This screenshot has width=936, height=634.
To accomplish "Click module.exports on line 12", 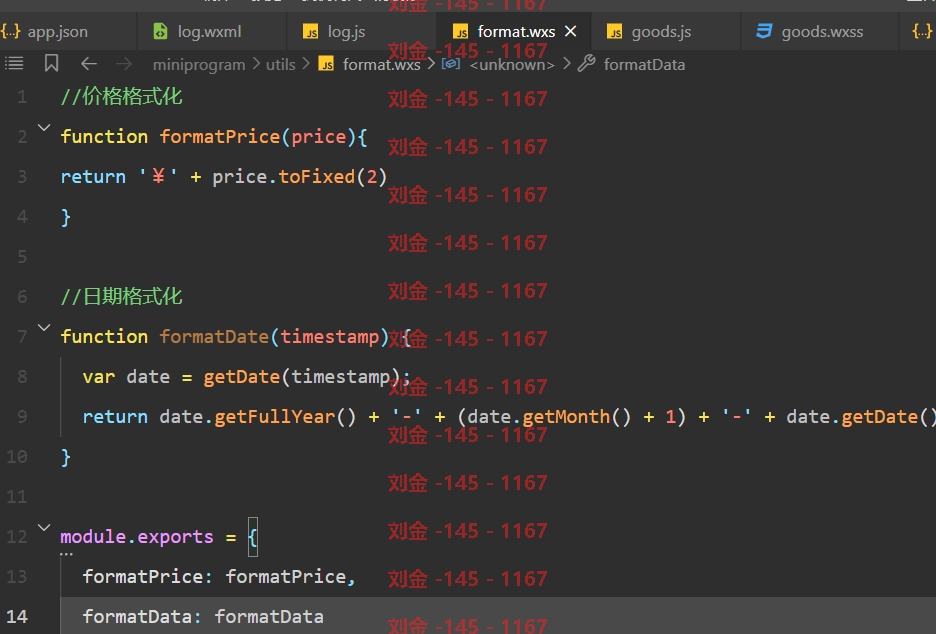I will [137, 537].
